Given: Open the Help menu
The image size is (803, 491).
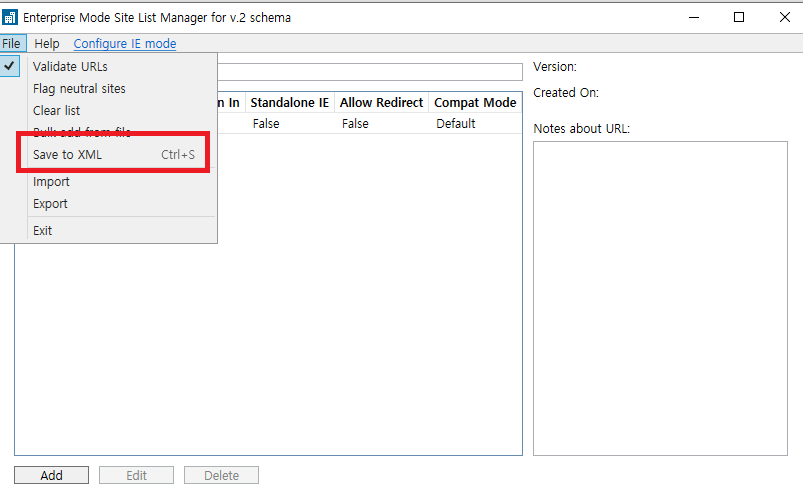Looking at the screenshot, I should (x=47, y=44).
